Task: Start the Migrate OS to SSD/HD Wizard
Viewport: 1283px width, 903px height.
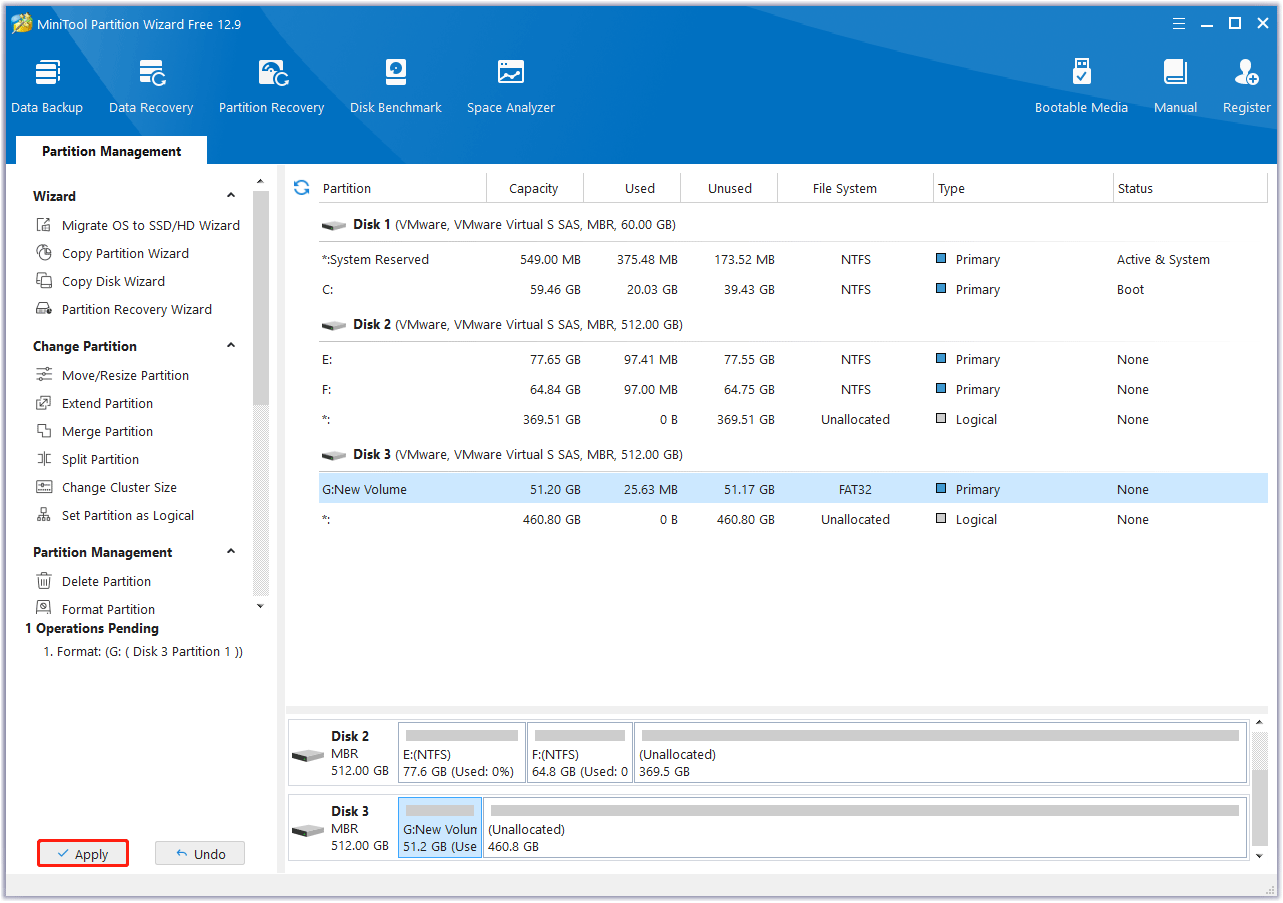Action: [x=138, y=225]
